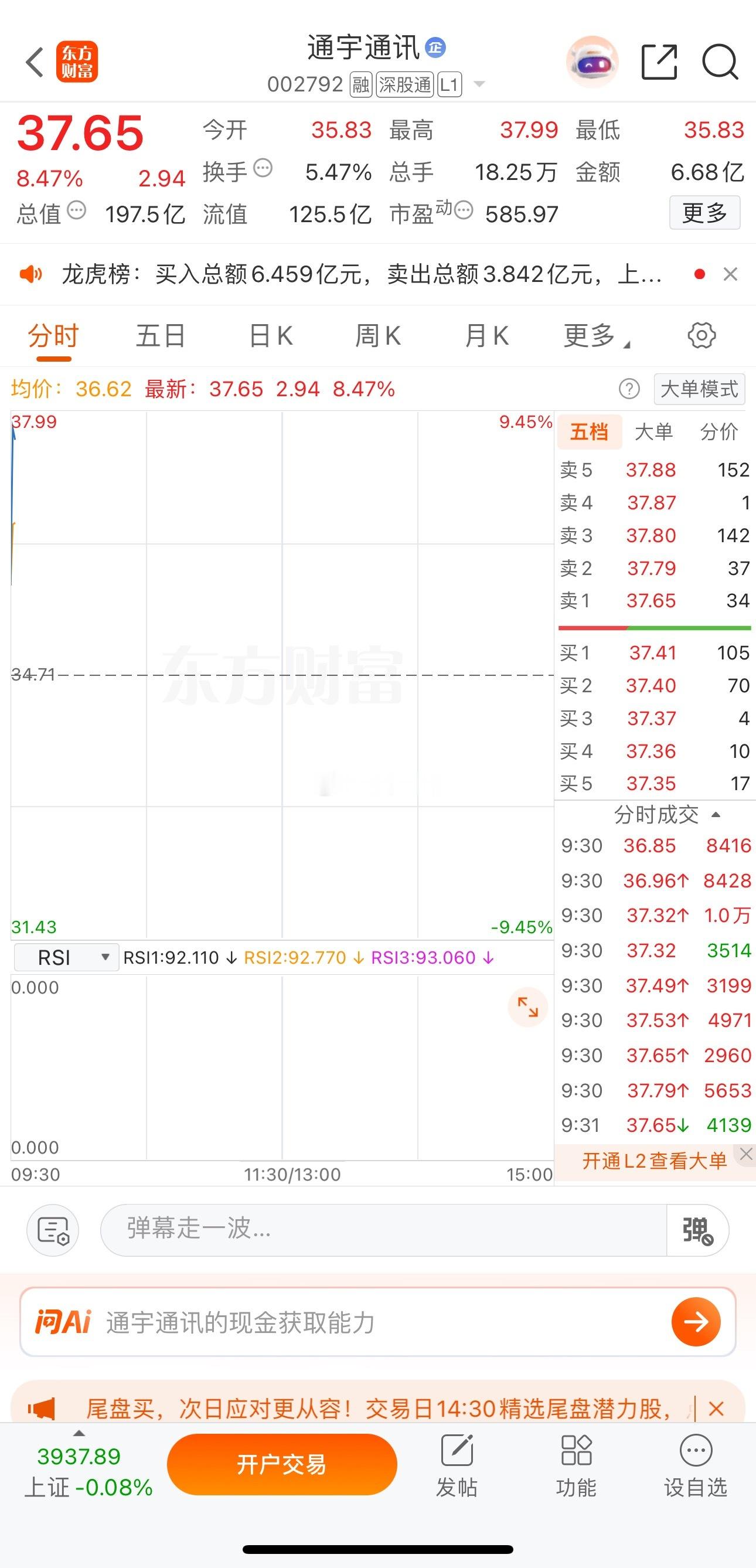756x1568 pixels.
Task: Tap the 龙虎榜 speaker announcement icon
Action: pos(30,274)
